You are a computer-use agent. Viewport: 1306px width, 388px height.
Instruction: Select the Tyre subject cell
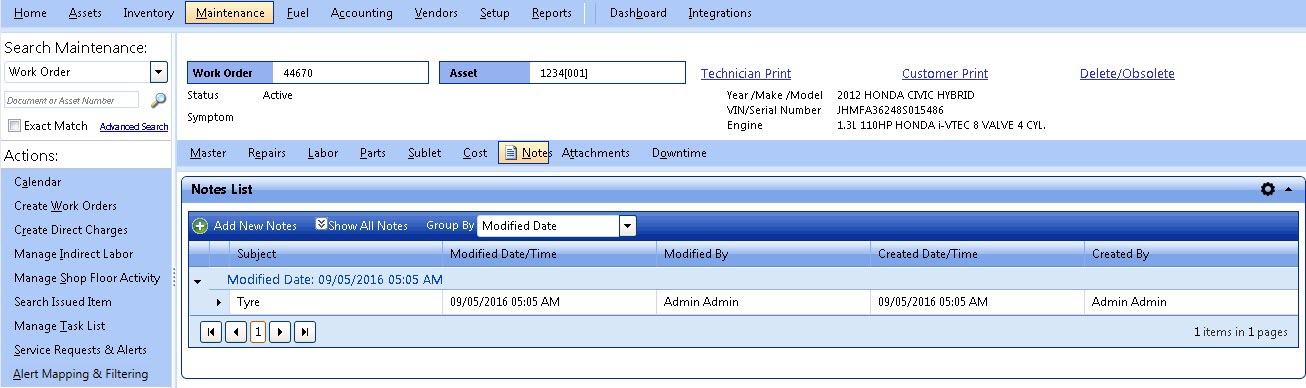tap(336, 302)
